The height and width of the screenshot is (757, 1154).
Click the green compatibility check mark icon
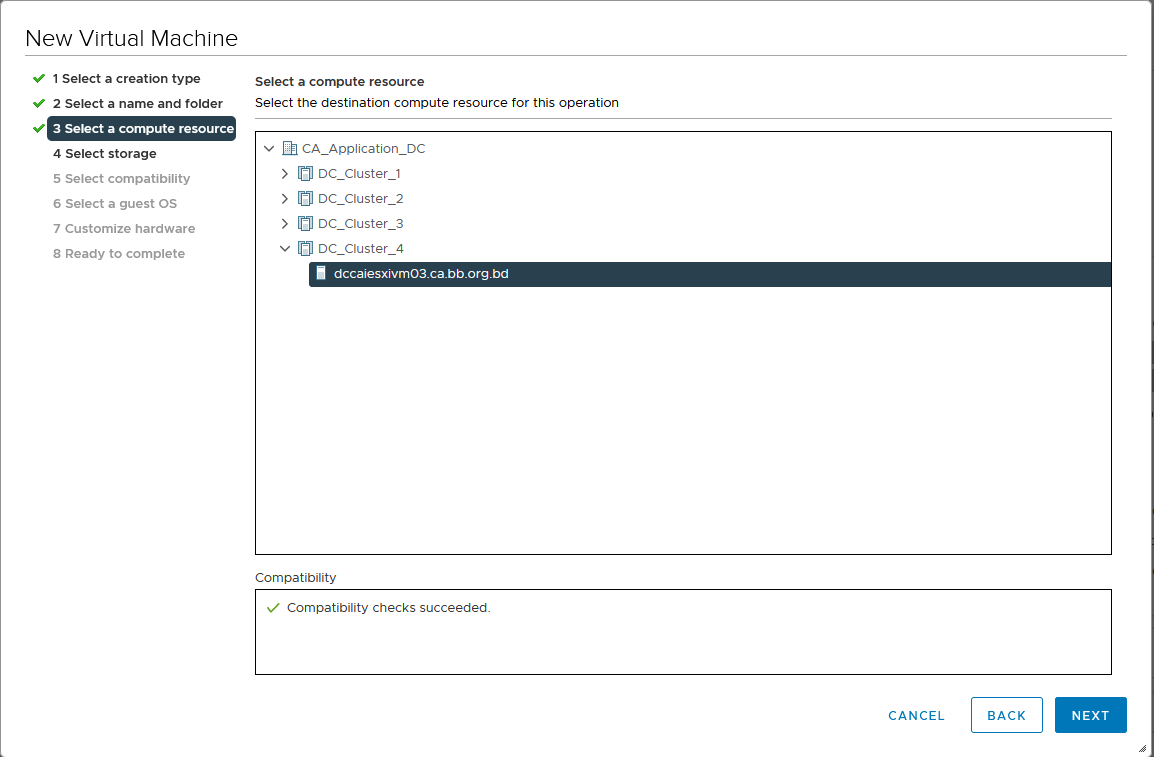[x=273, y=608]
